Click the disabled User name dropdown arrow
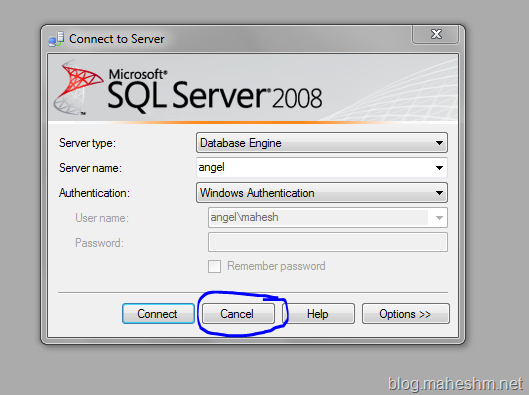Screen dimensions: 529x395 (439, 218)
